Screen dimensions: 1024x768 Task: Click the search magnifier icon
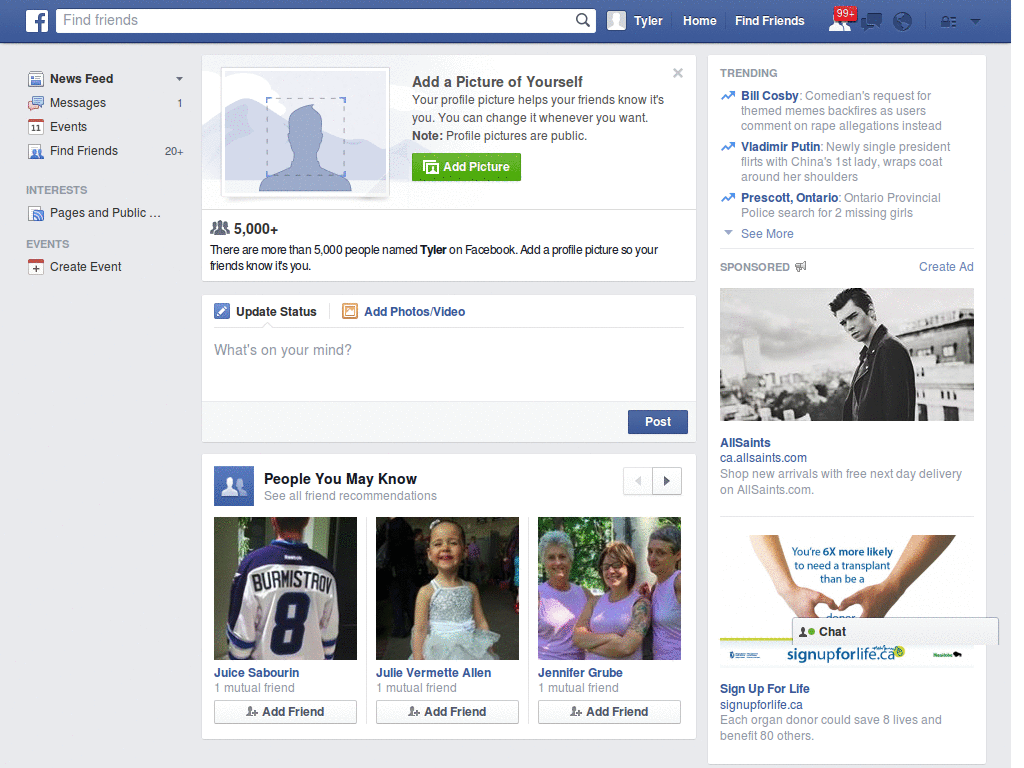pos(581,20)
